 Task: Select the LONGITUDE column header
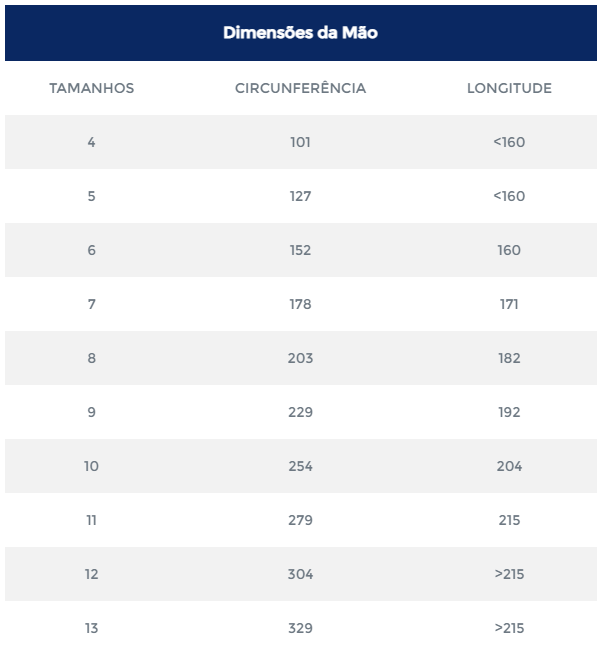pyautogui.click(x=509, y=88)
